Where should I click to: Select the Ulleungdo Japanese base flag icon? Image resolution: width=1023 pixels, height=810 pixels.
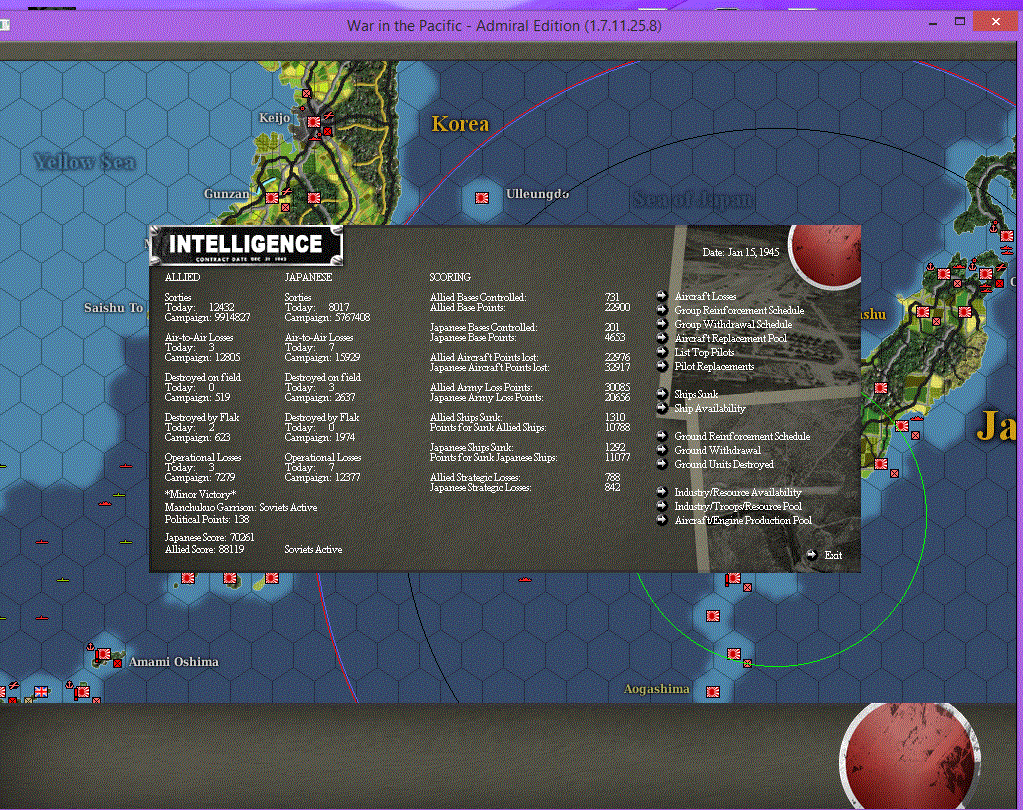(482, 198)
